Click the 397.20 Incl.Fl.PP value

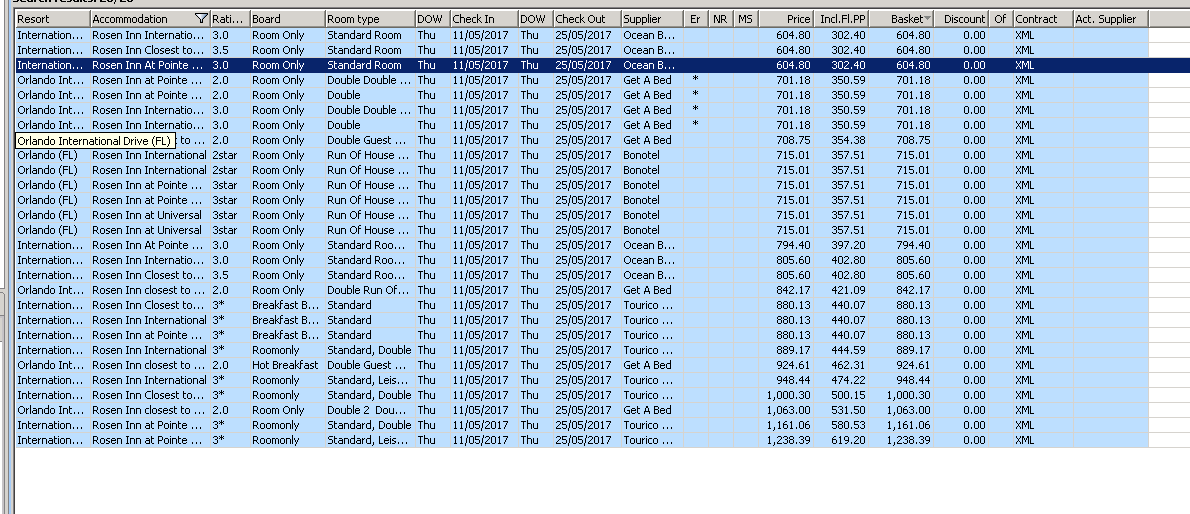click(x=848, y=245)
